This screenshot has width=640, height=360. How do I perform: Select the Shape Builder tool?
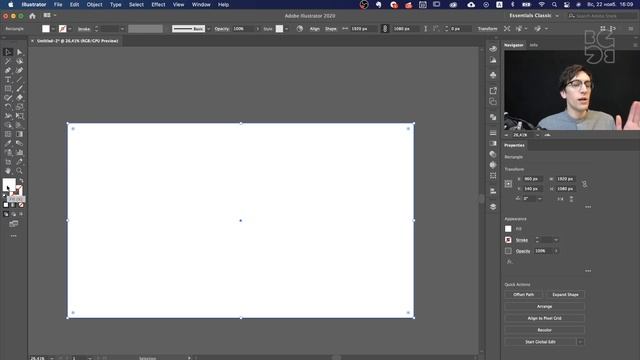[x=8, y=125]
